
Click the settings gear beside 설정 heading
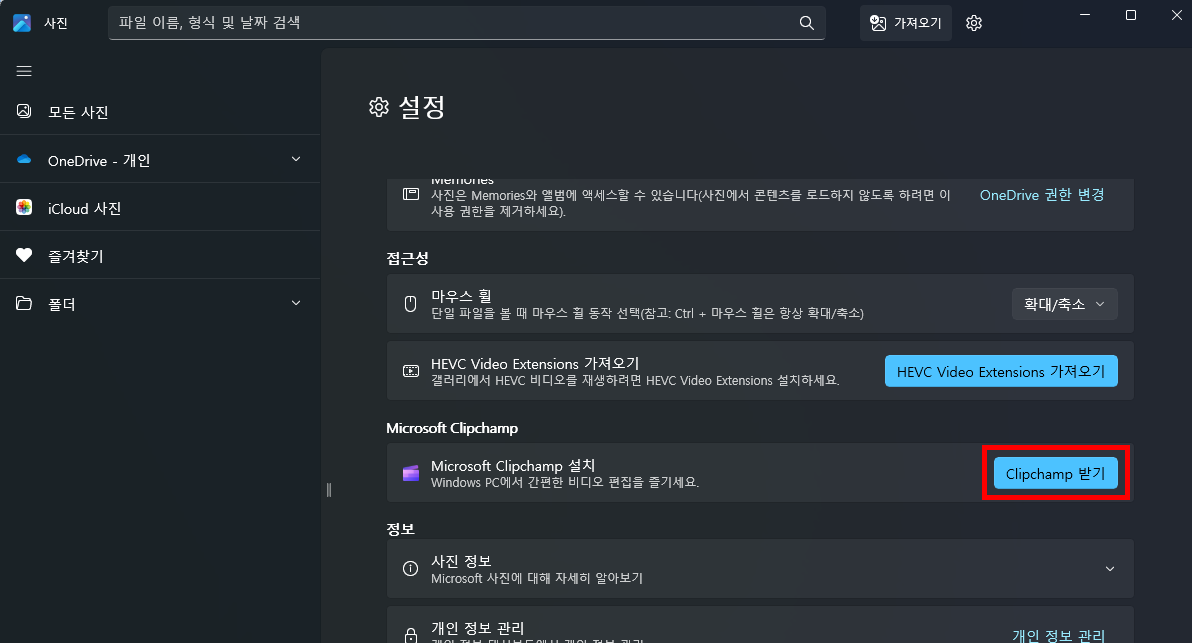(x=379, y=107)
